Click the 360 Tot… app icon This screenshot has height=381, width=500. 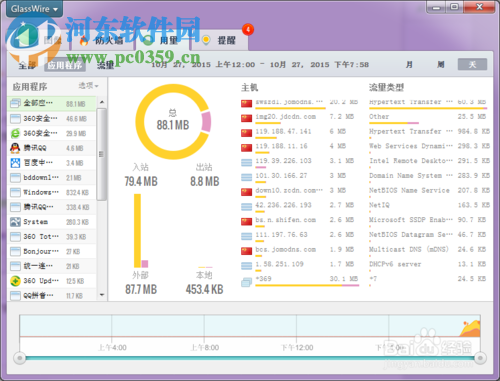pyautogui.click(x=15, y=237)
